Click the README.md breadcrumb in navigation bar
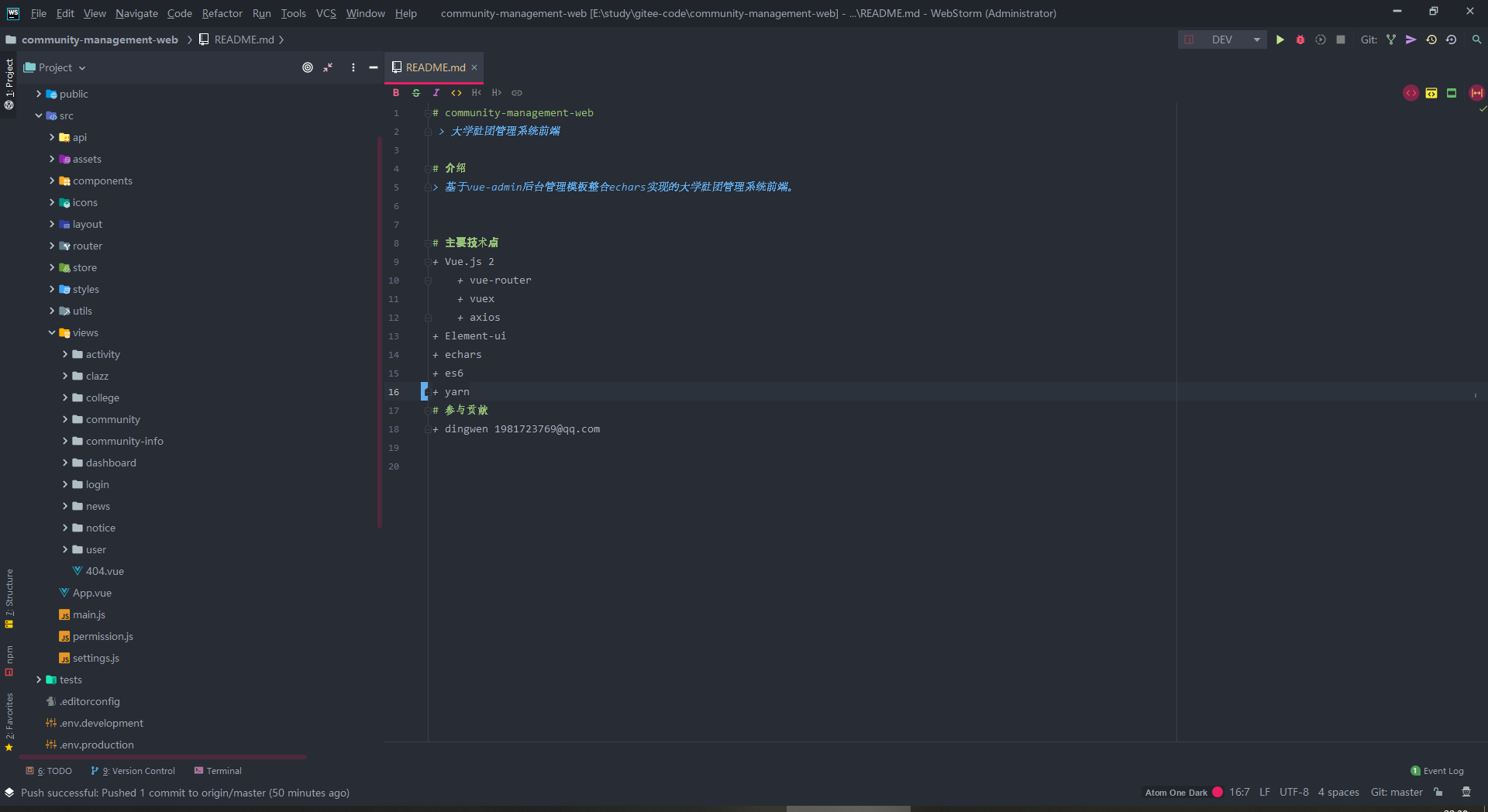The height and width of the screenshot is (812, 1488). click(236, 40)
